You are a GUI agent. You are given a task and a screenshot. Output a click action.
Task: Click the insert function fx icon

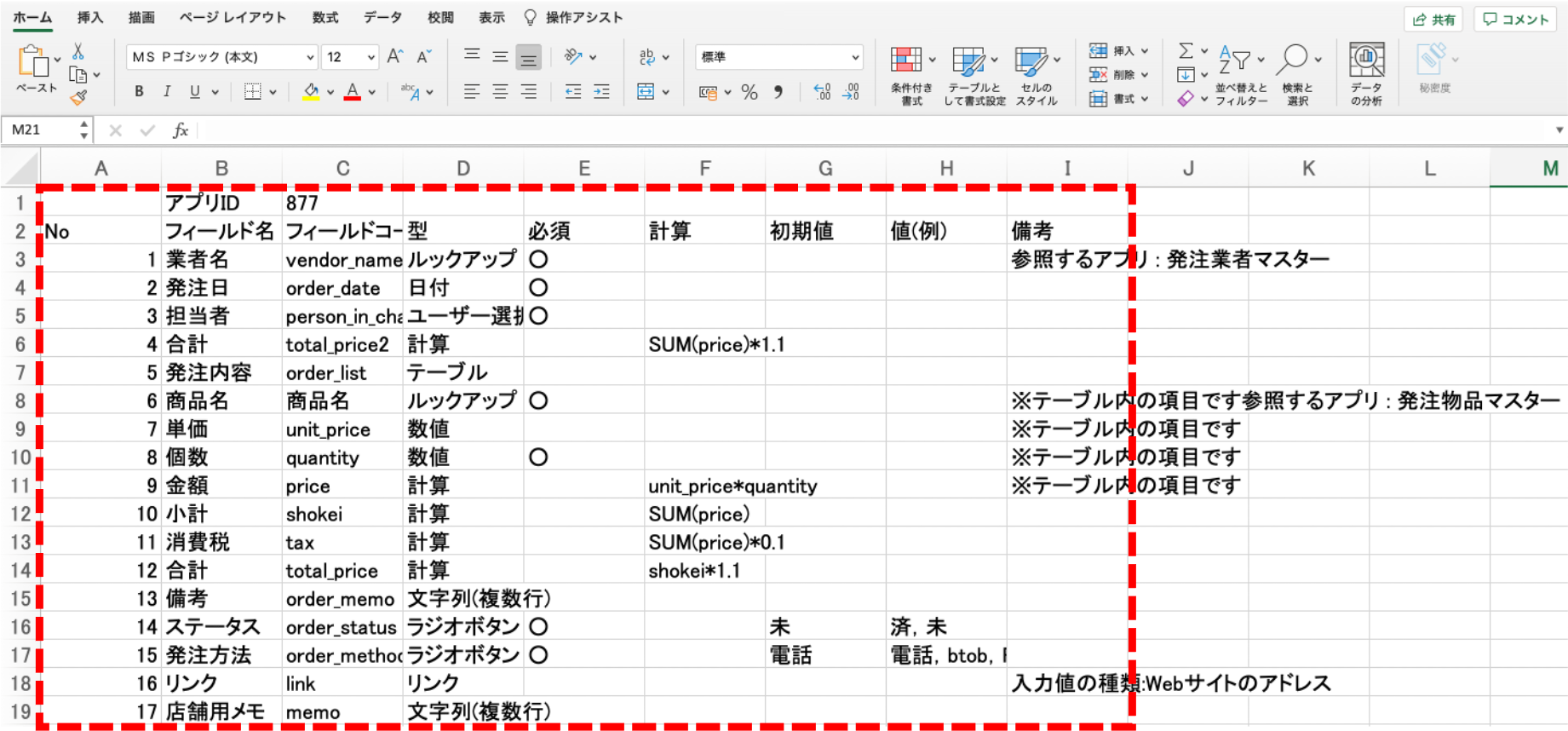[180, 130]
